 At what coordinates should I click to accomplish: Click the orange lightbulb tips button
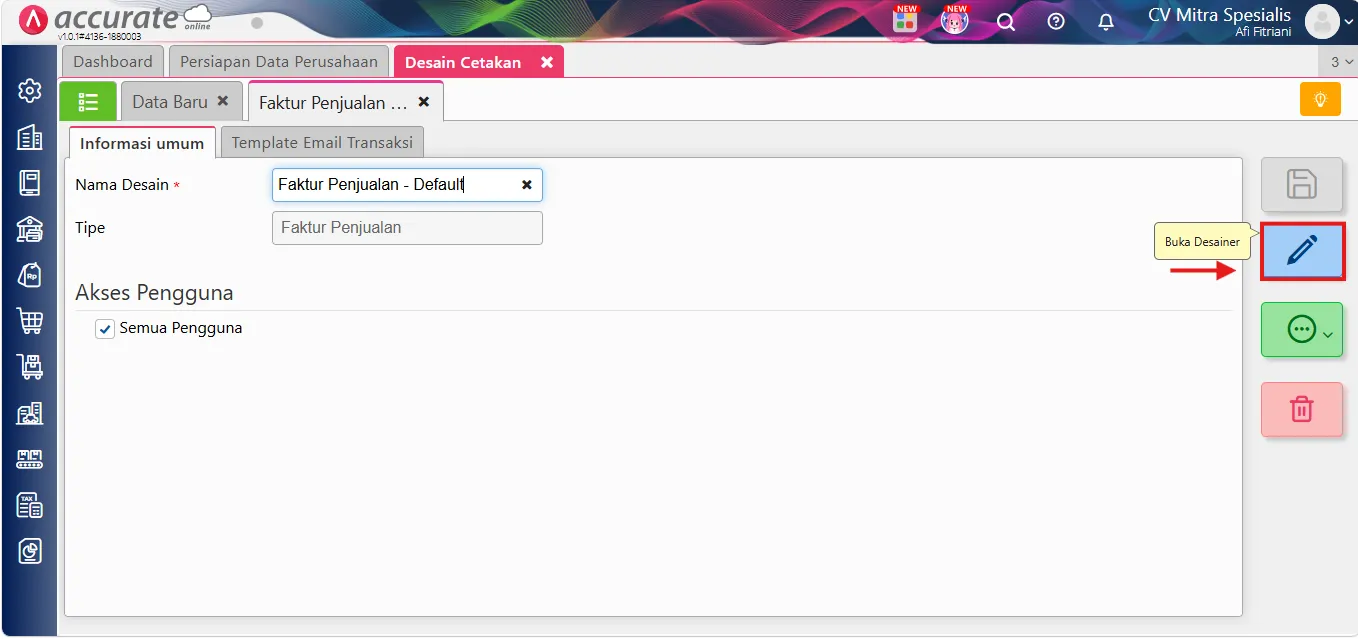coord(1320,99)
